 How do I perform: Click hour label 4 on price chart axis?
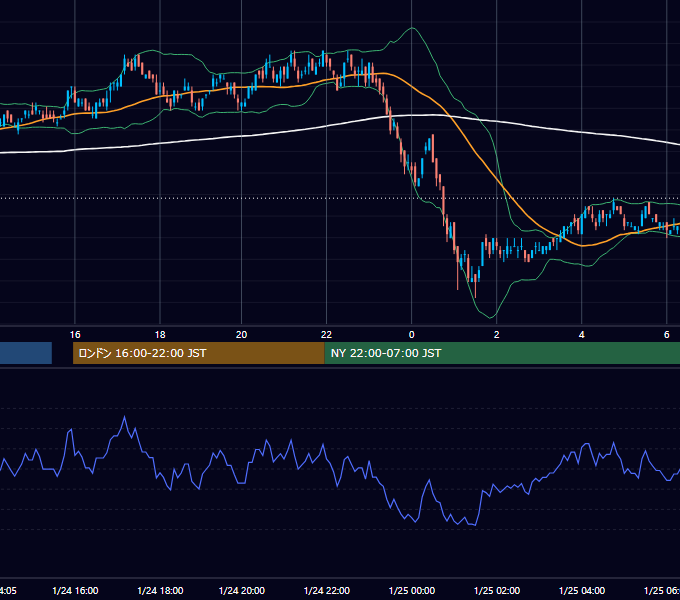point(582,334)
